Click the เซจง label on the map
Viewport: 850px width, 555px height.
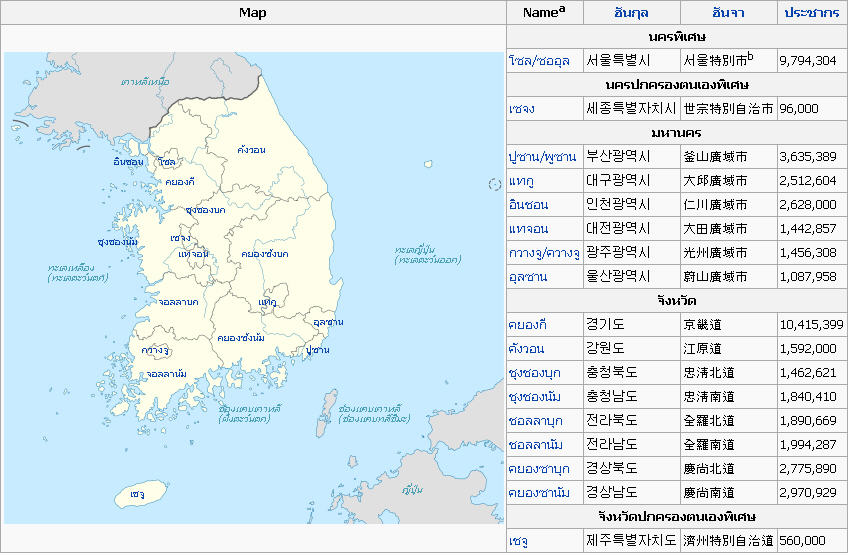[x=181, y=238]
